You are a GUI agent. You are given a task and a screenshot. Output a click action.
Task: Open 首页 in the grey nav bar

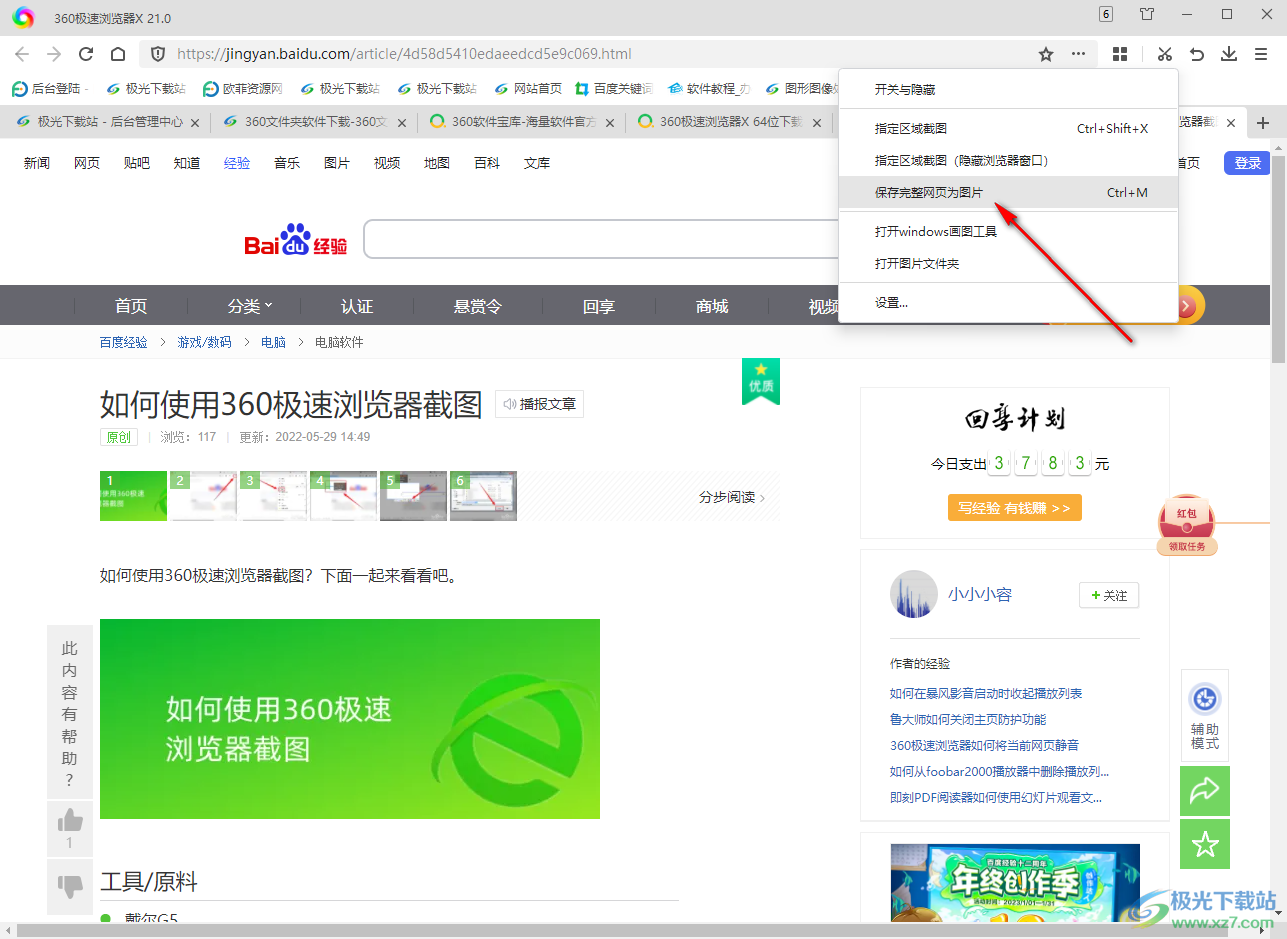131,306
